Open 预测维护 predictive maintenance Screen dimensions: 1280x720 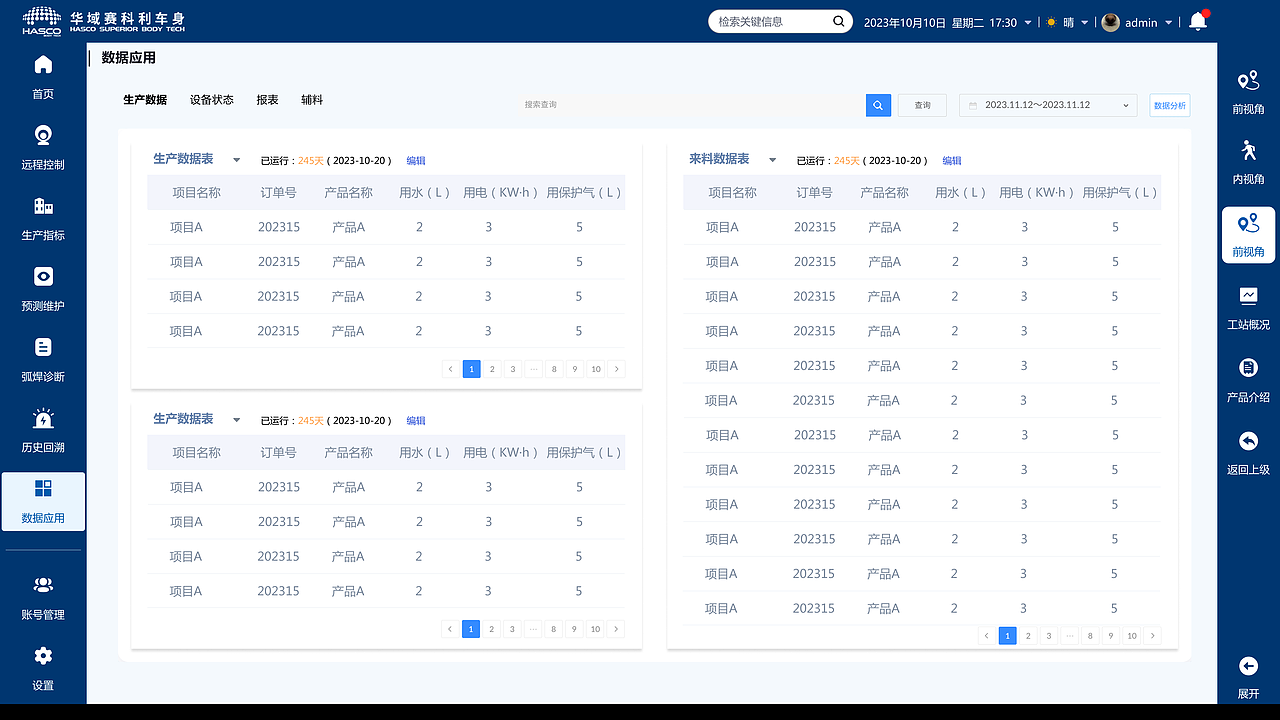43,289
